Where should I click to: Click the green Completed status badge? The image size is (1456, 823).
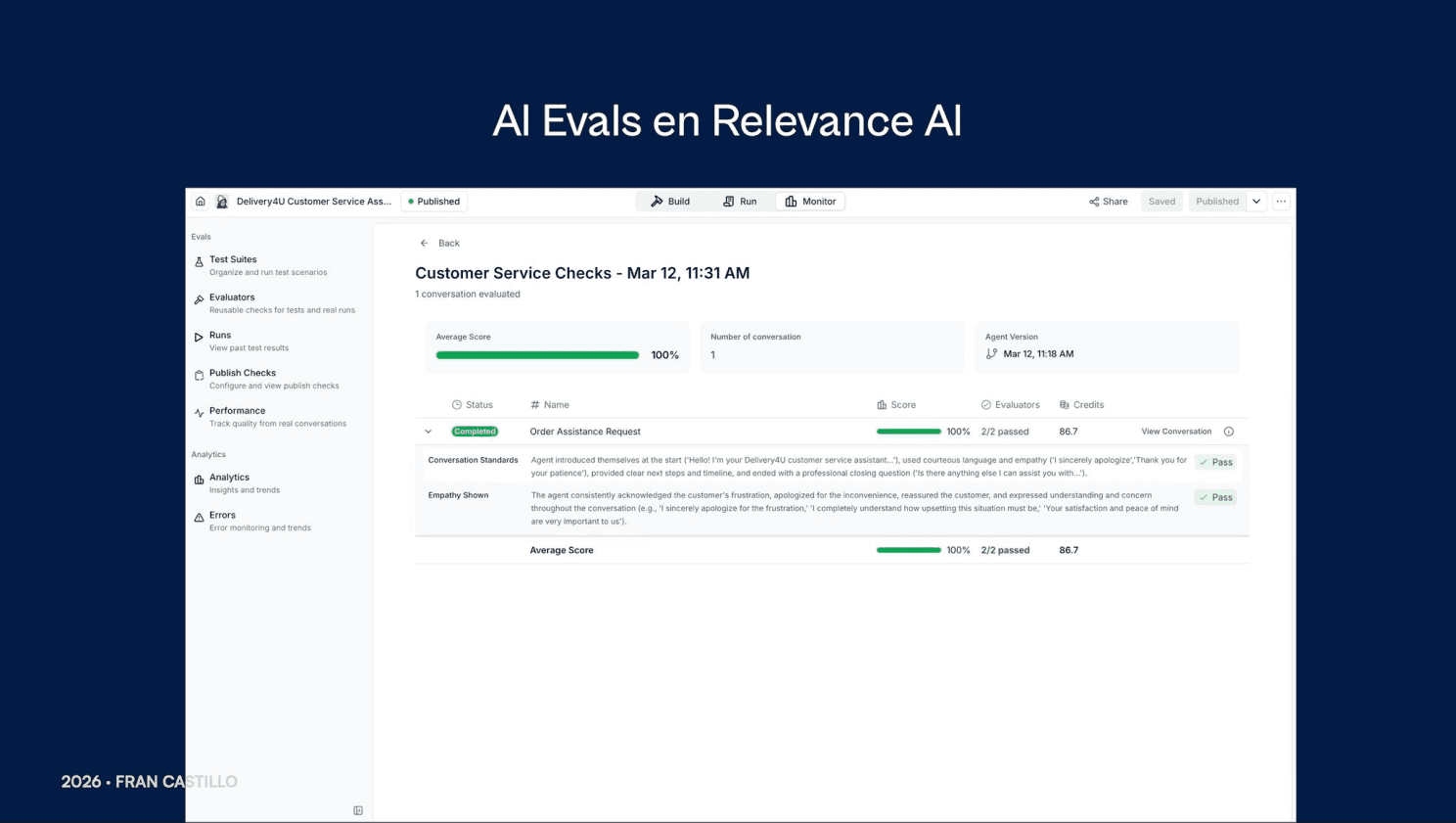(x=475, y=432)
